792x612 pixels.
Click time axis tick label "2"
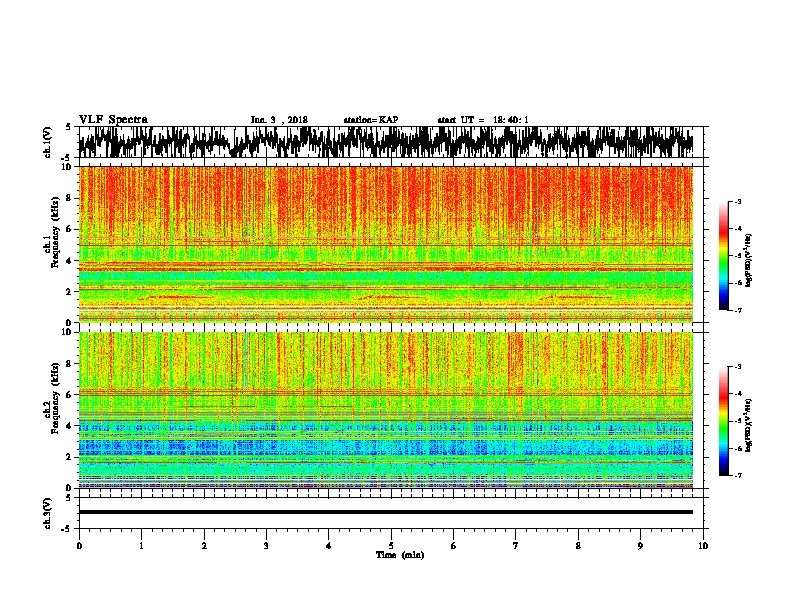coord(204,546)
